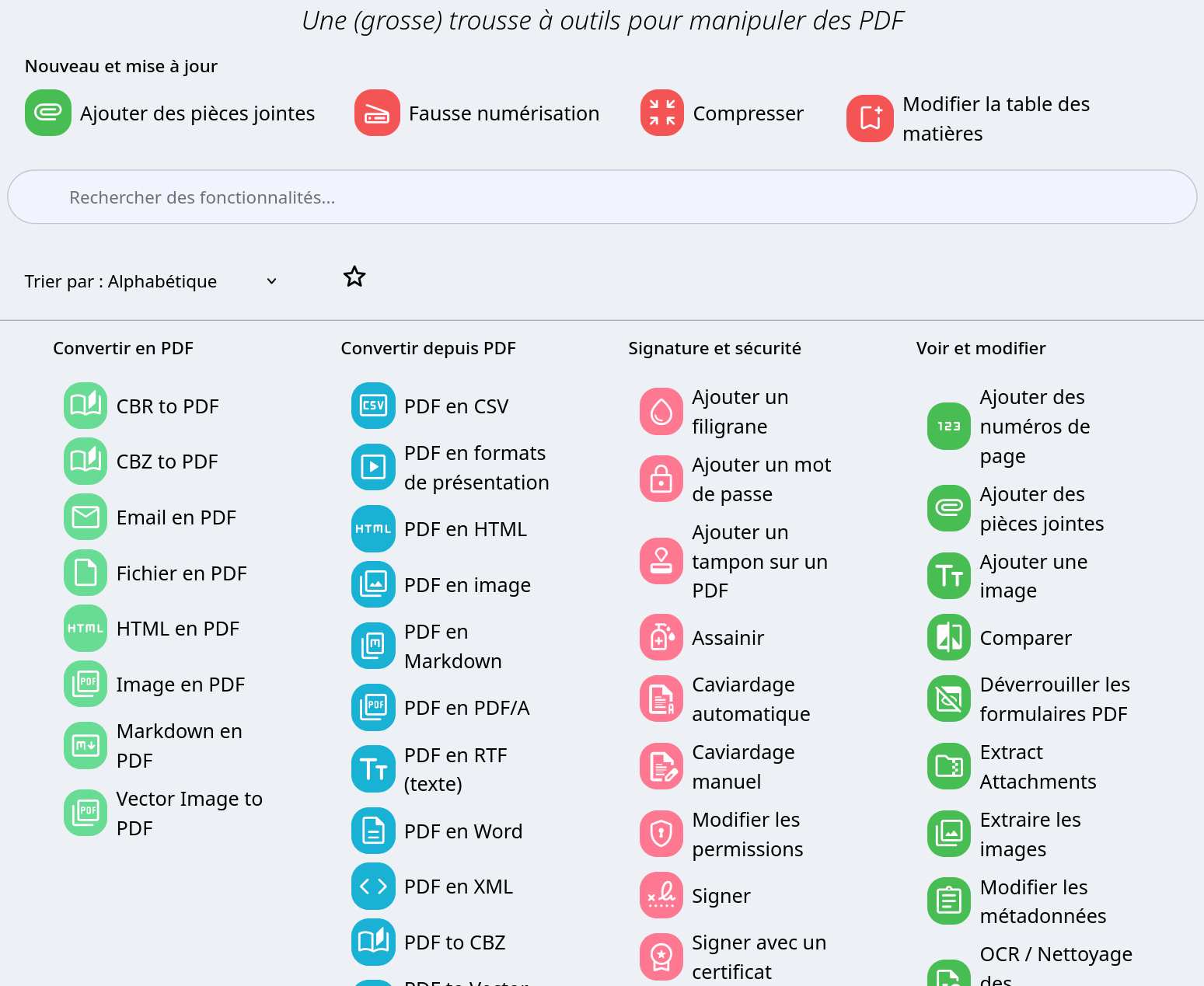Open the Caviardage manuel tool
Screen dimensions: 1204x986
coord(742,766)
